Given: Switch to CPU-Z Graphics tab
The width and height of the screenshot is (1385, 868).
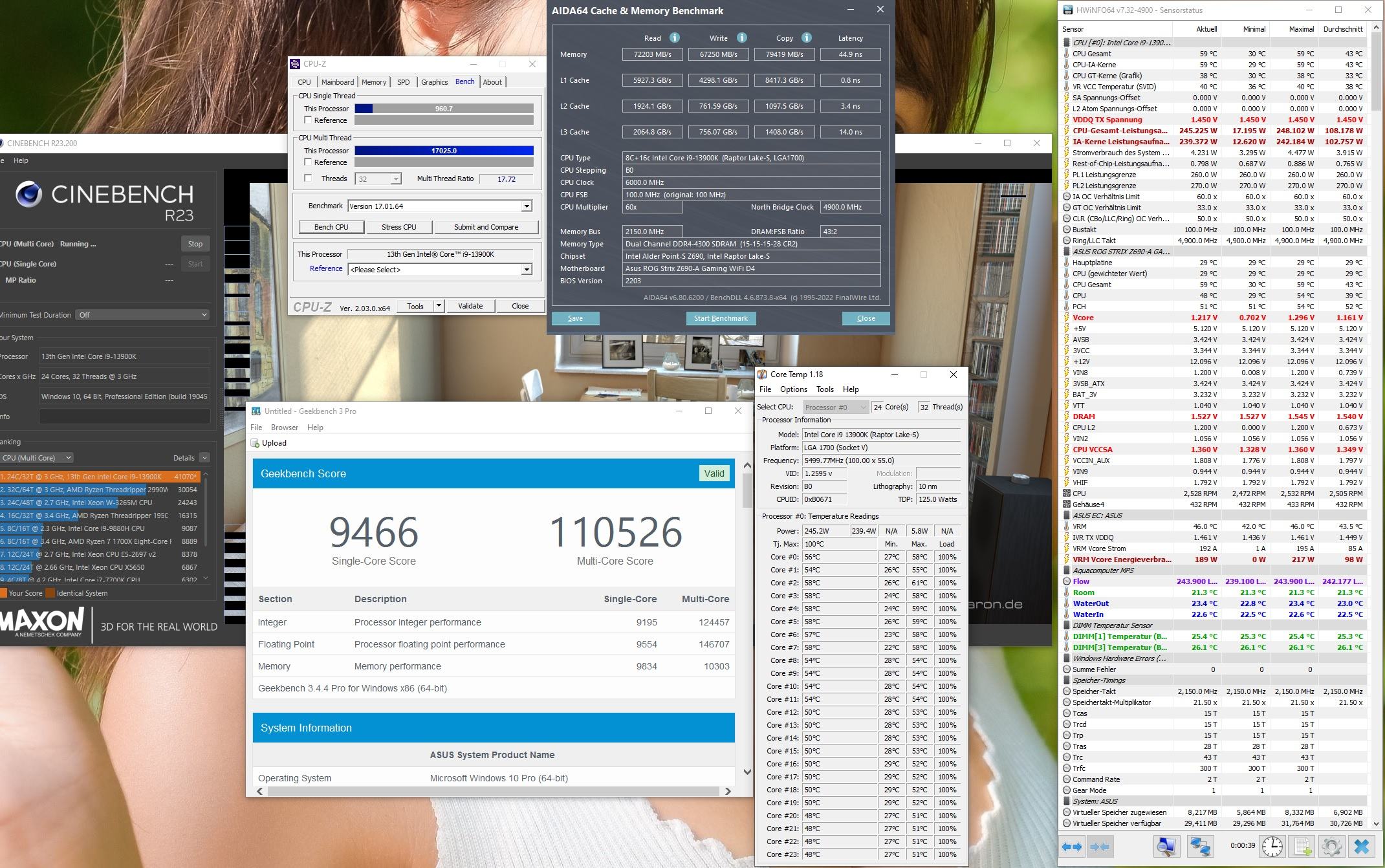Looking at the screenshot, I should 434,82.
